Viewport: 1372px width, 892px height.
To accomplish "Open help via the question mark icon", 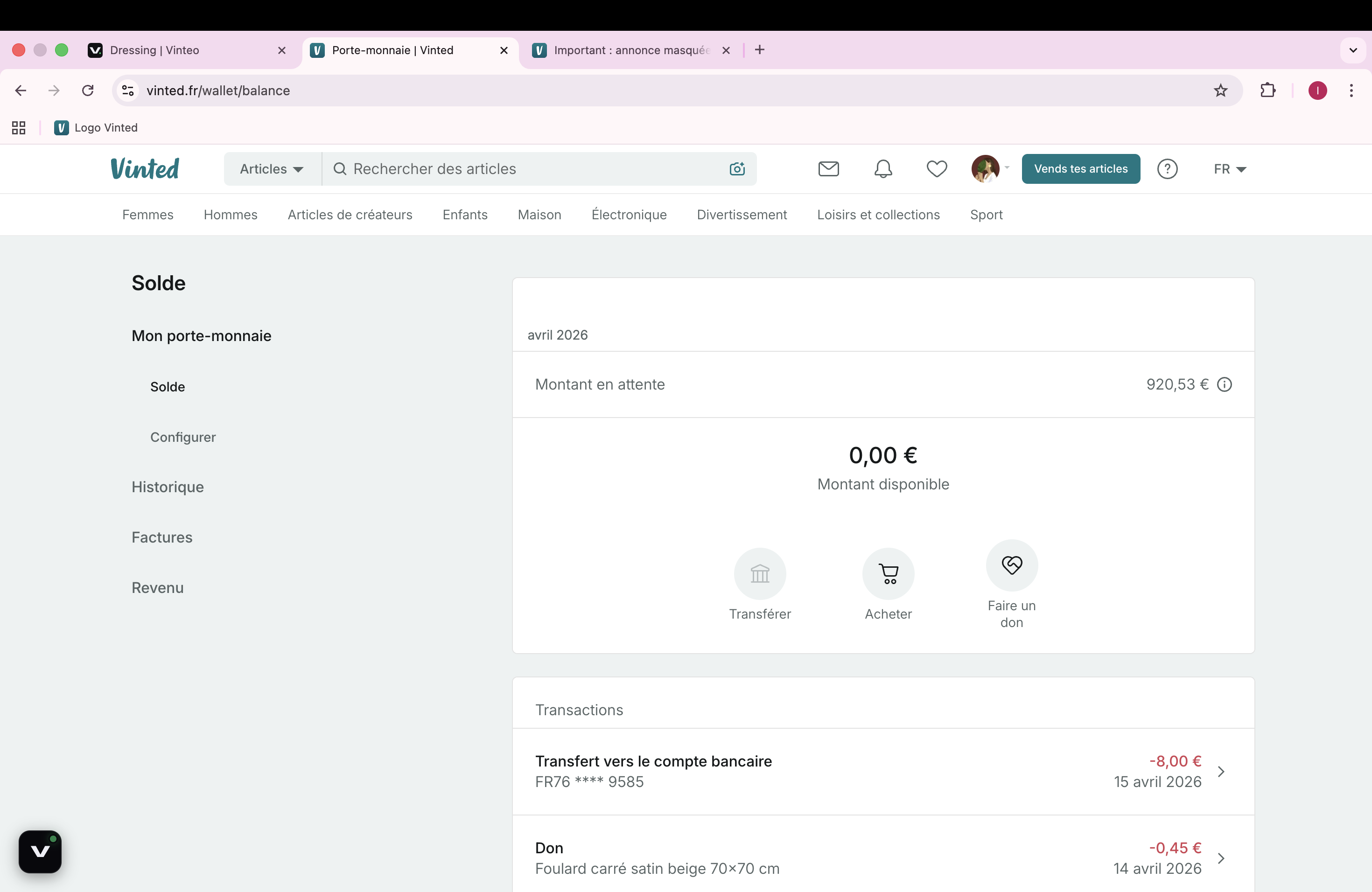I will [x=1167, y=168].
